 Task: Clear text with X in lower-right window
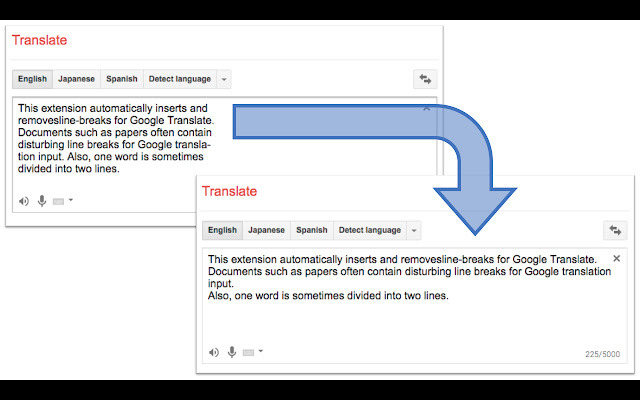coord(616,258)
